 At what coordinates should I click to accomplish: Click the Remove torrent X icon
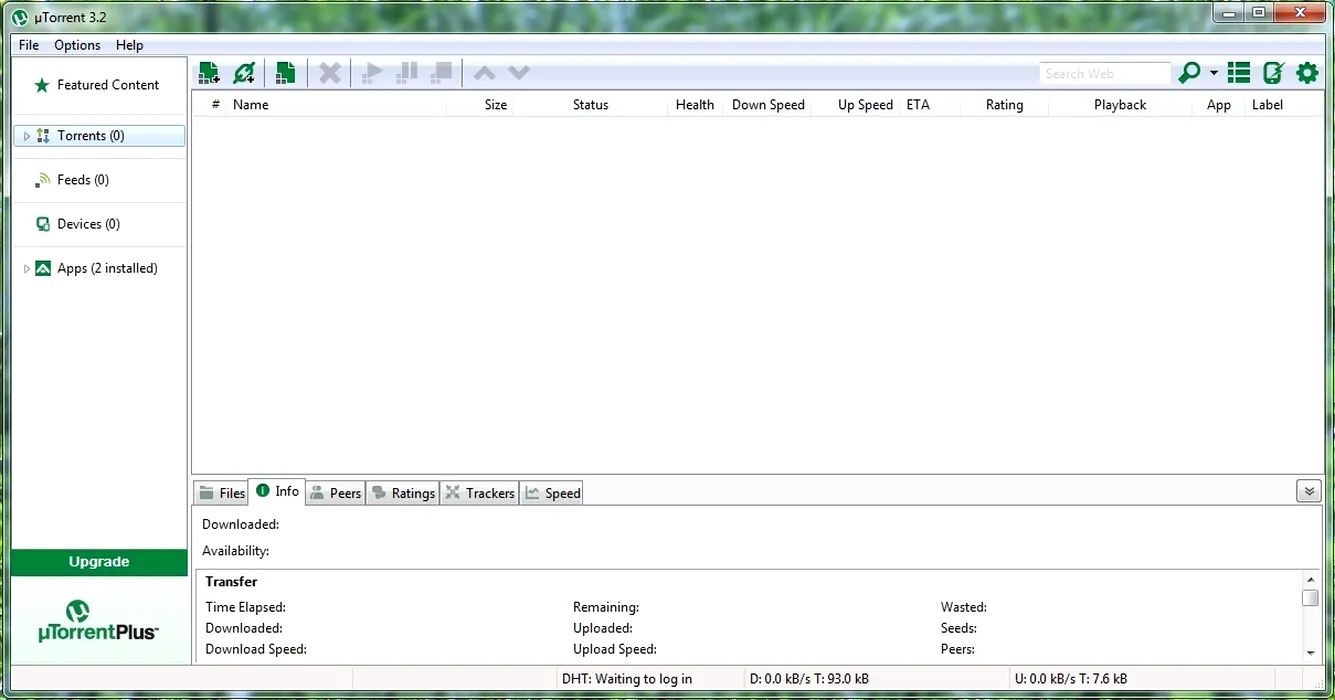[330, 73]
